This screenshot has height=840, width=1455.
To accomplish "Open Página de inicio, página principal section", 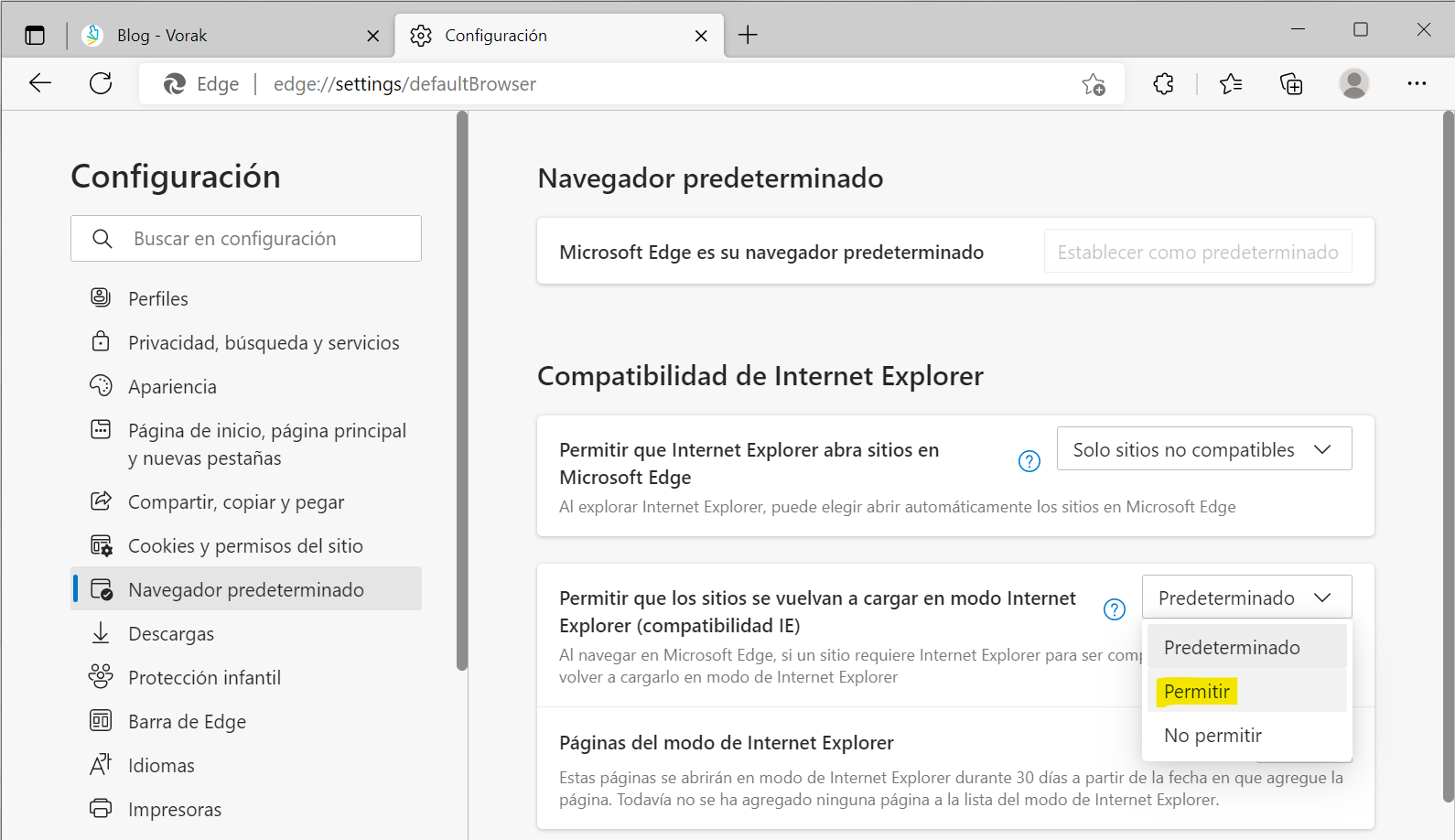I will point(246,444).
